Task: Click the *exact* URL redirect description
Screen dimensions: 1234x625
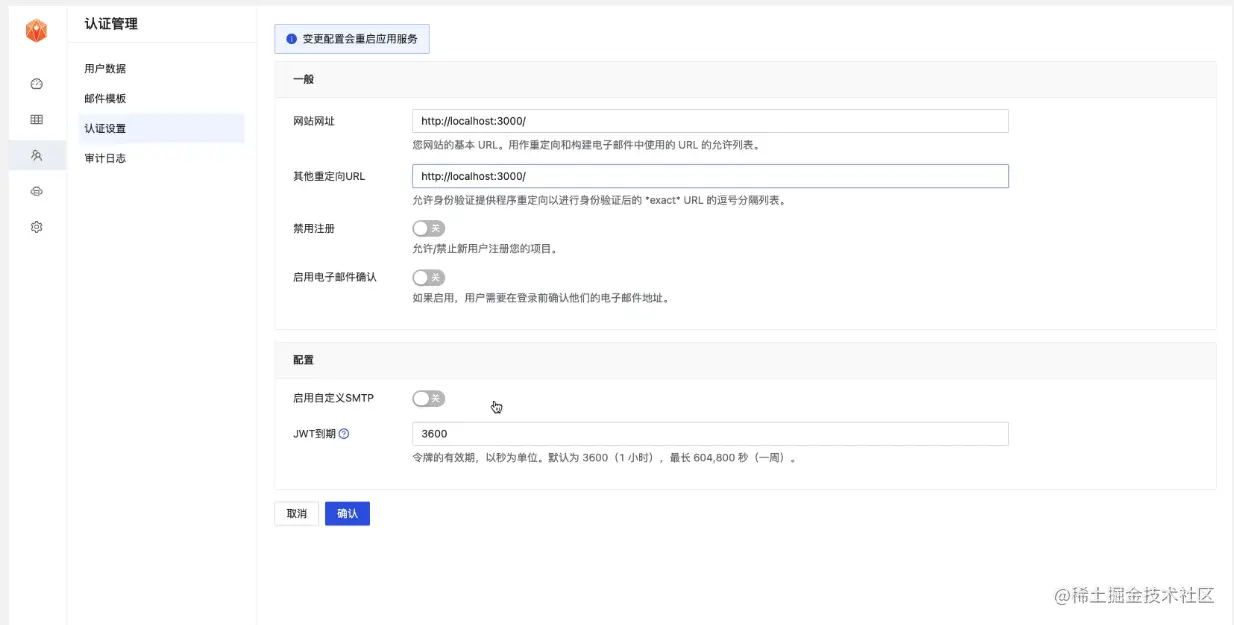Action: point(599,200)
